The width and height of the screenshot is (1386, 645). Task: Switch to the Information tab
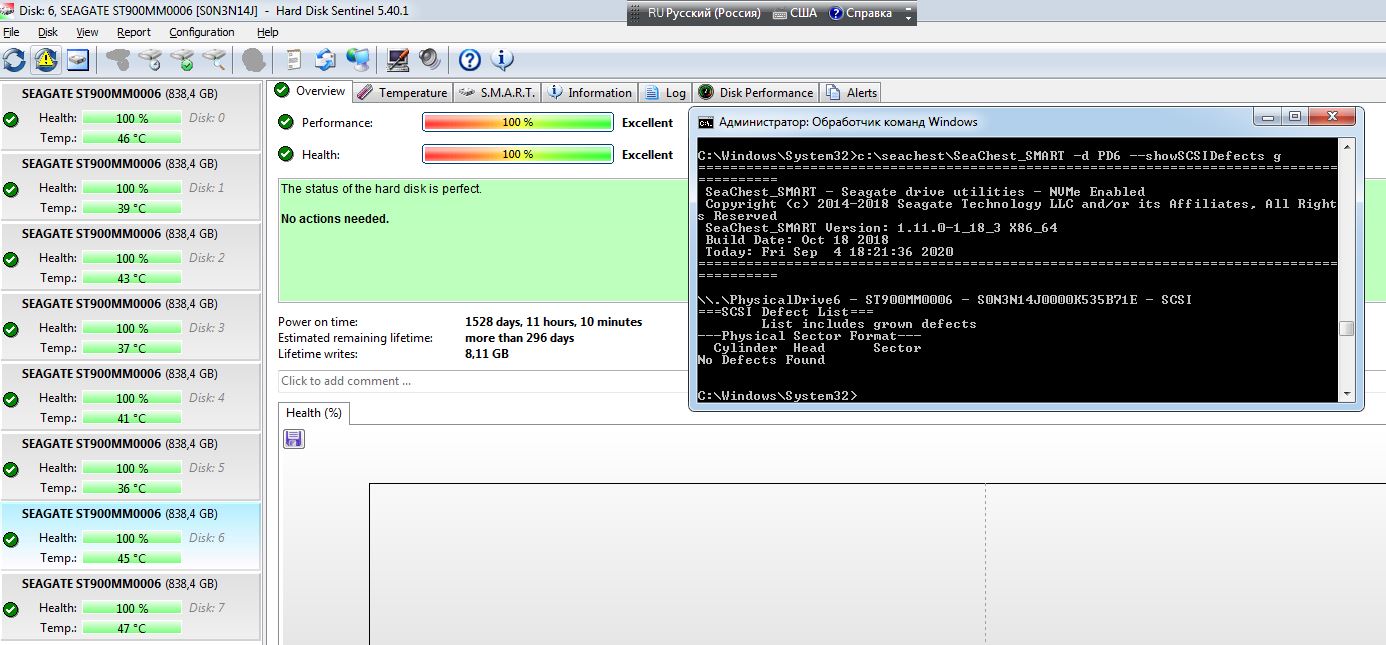[x=590, y=92]
